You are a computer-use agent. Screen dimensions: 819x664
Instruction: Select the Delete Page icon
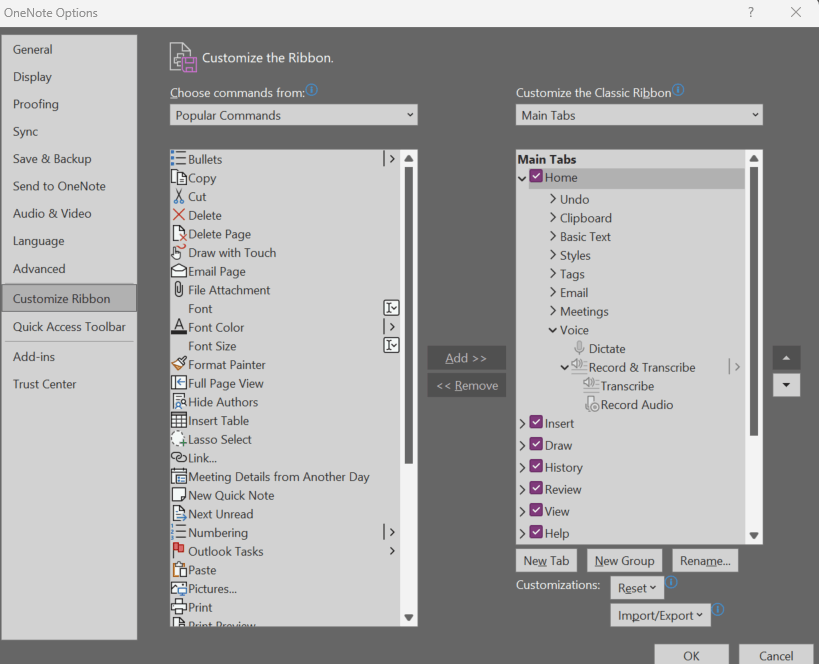click(x=179, y=234)
